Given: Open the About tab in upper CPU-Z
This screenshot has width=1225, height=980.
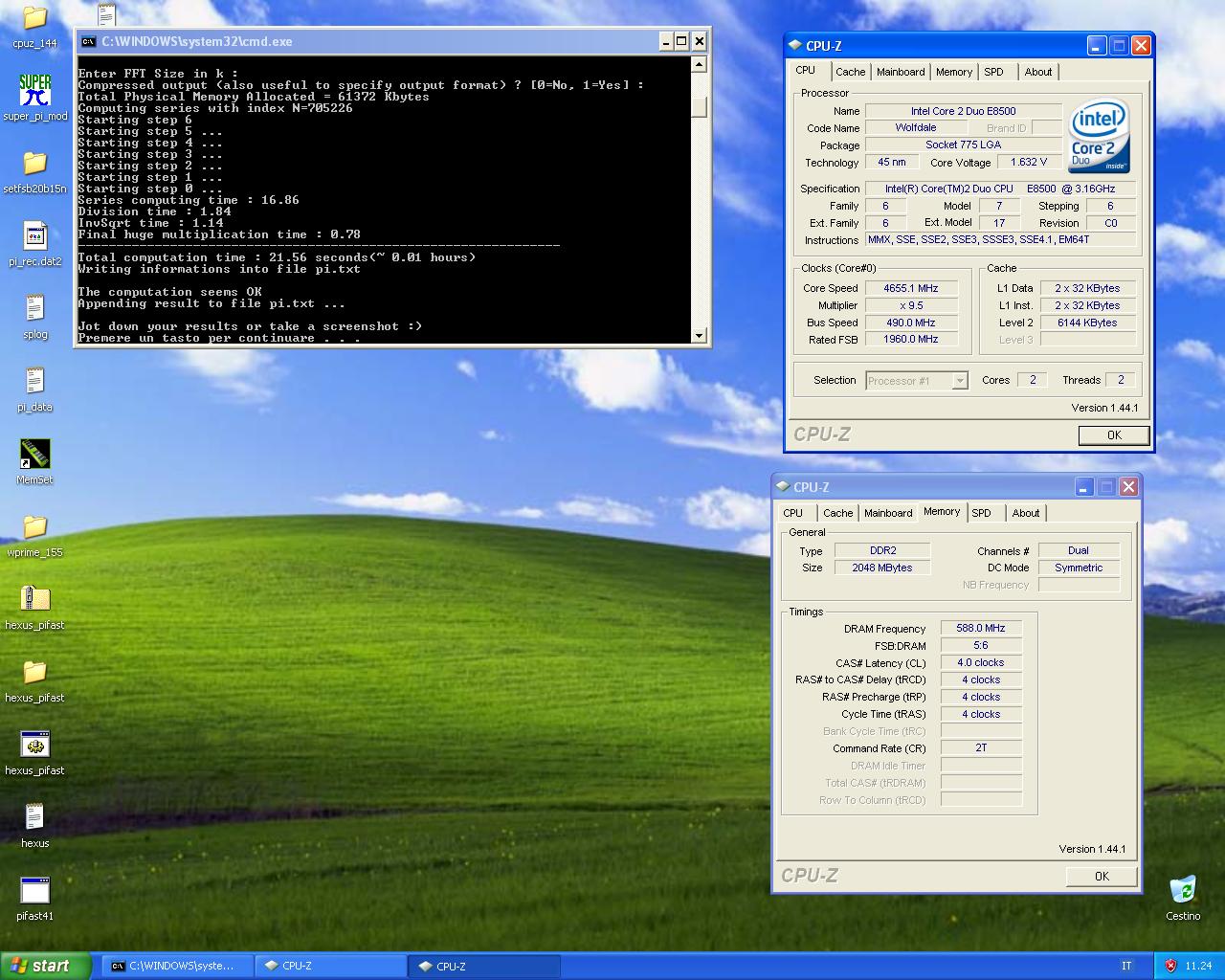Looking at the screenshot, I should point(1038,72).
